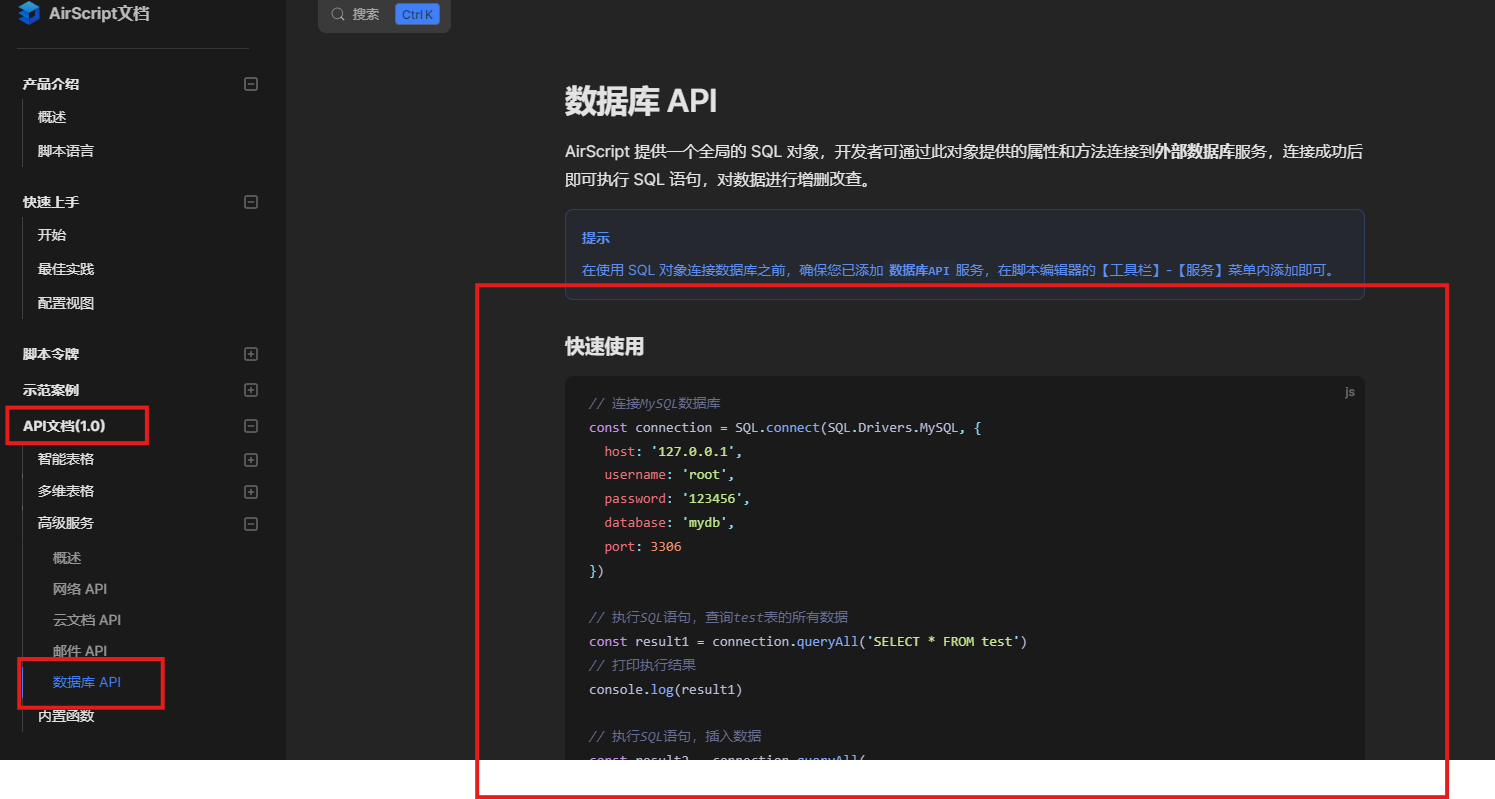Click the search magnifier icon
1495x799 pixels.
[x=338, y=14]
